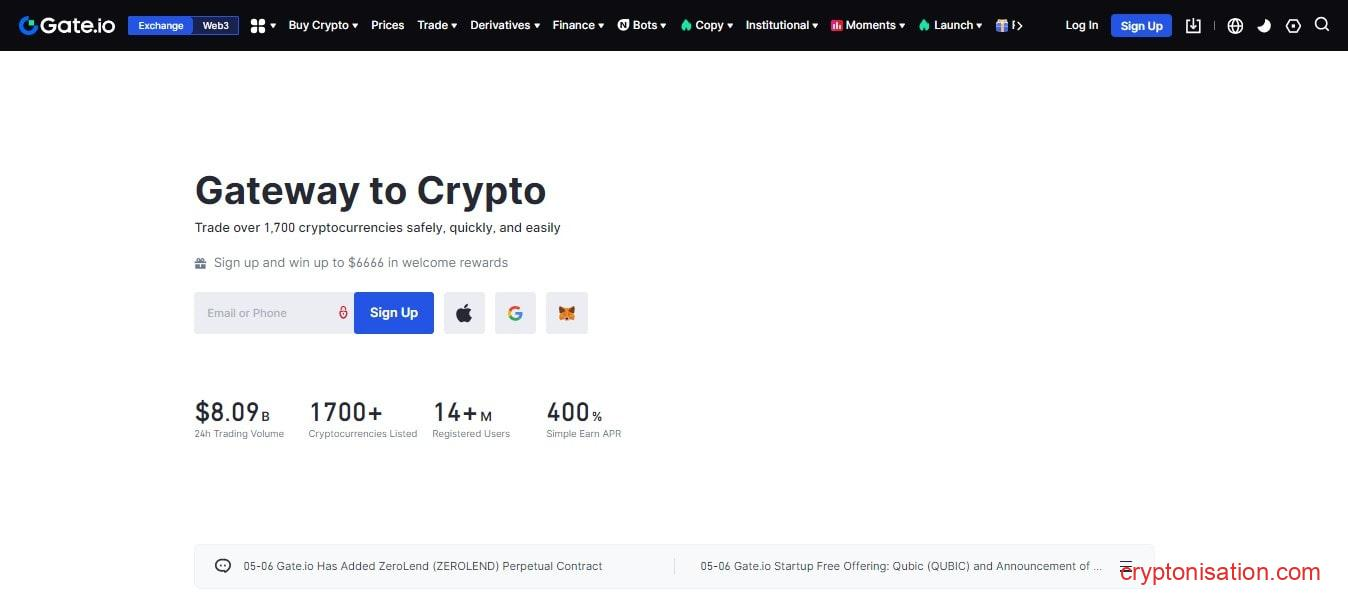Focus the Email or Phone field

click(x=265, y=313)
